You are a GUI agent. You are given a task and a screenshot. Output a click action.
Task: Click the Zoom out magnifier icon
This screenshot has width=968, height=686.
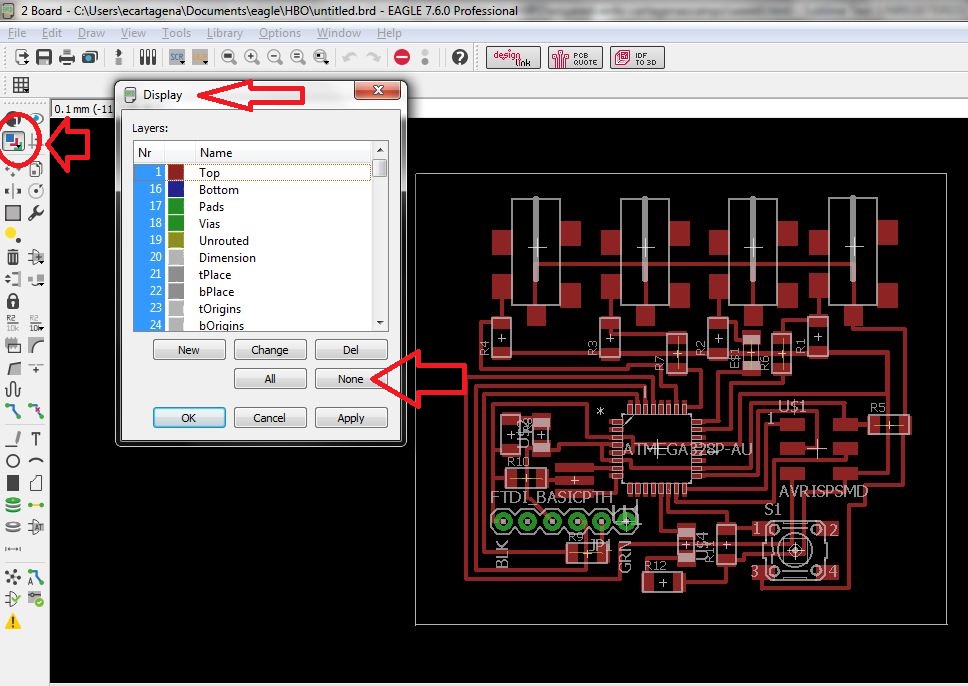(275, 57)
